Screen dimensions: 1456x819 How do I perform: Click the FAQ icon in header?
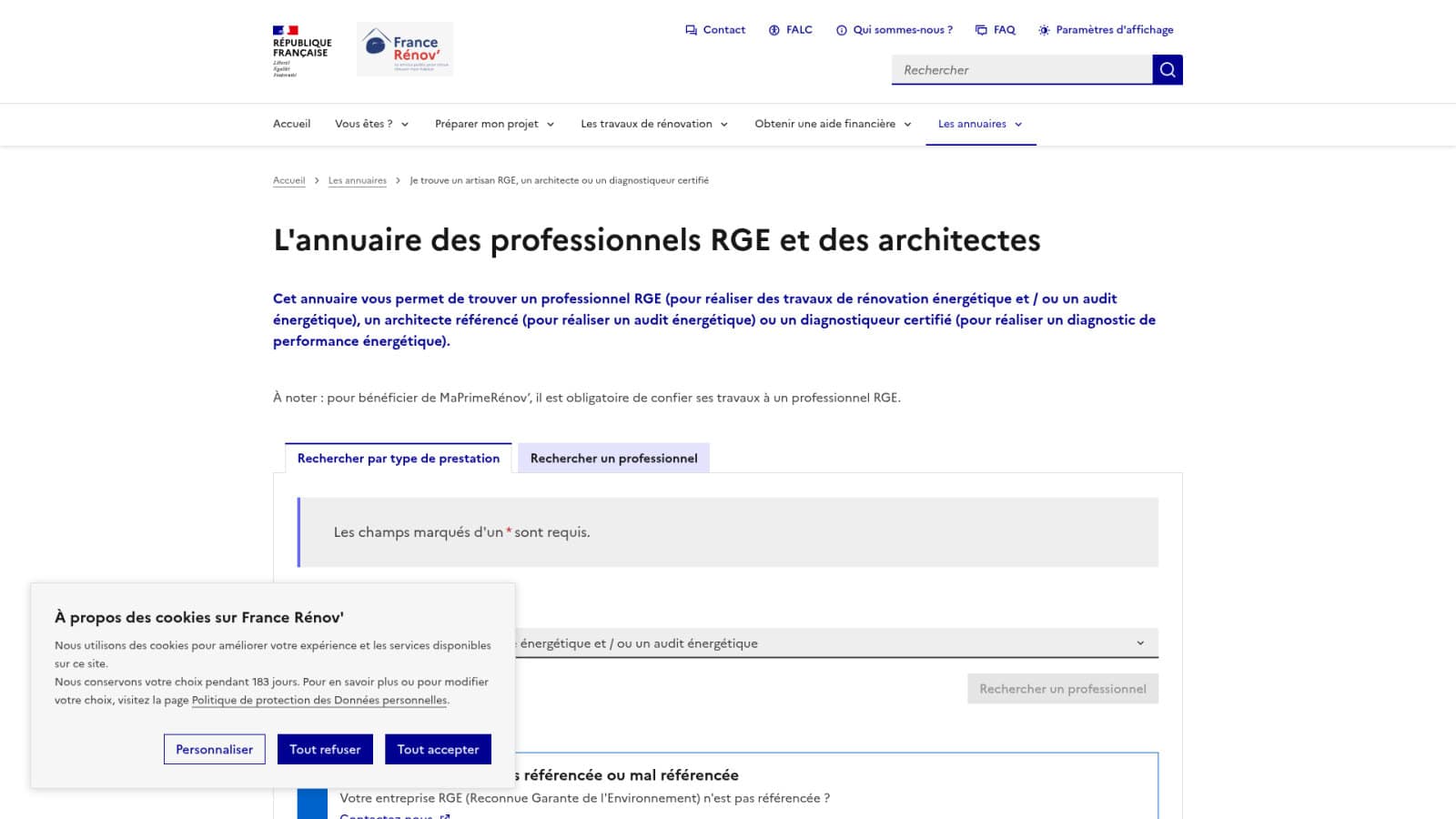pyautogui.click(x=981, y=30)
